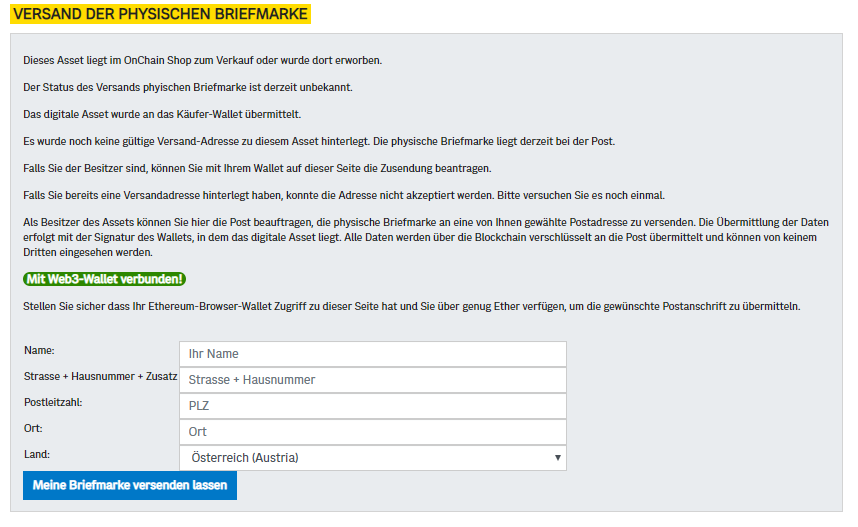Click the 'Strasse + Hausnummer + Zusatz' label
Viewport: 858px width, 527px height.
(x=101, y=377)
